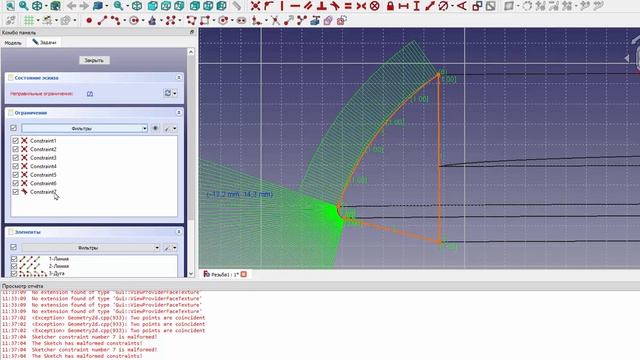
Task: Uncheck the Constraint3 checkbox
Action: 16,158
